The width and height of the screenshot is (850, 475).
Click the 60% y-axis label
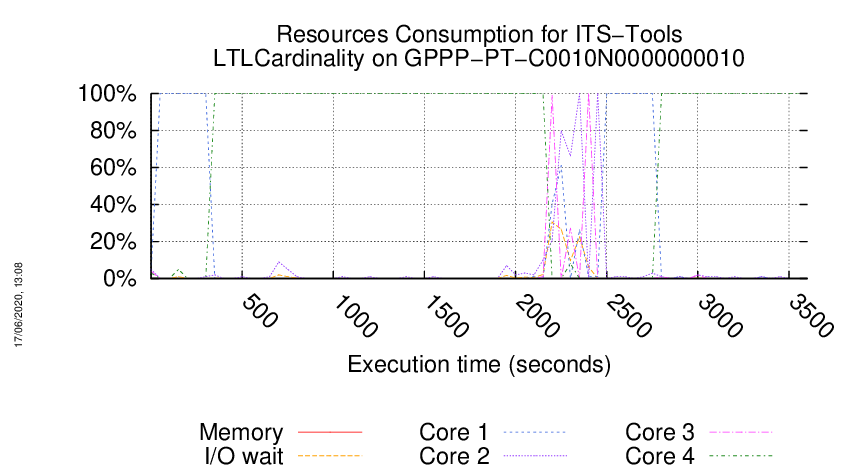coord(113,168)
